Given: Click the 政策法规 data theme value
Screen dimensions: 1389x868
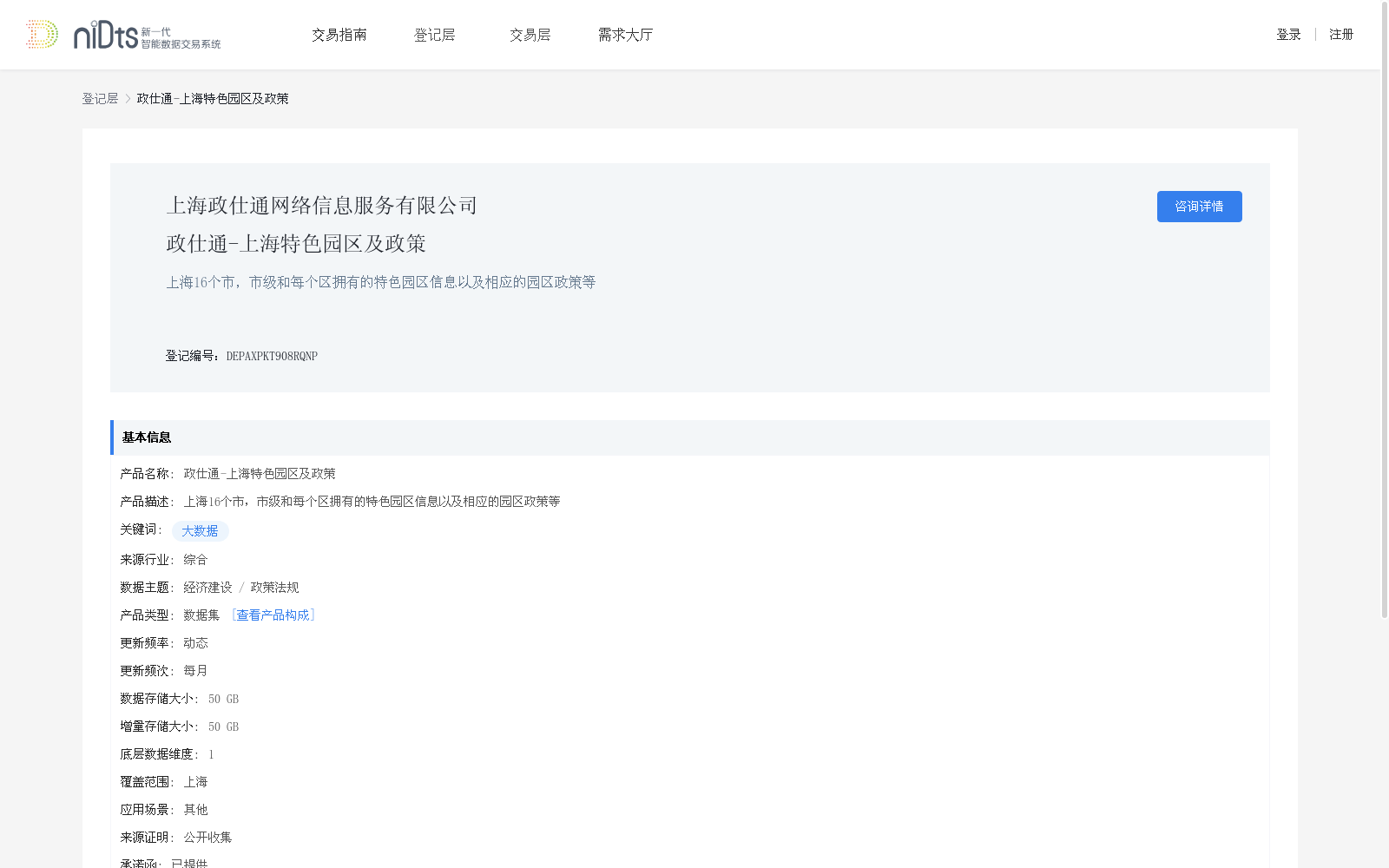Looking at the screenshot, I should coord(274,588).
